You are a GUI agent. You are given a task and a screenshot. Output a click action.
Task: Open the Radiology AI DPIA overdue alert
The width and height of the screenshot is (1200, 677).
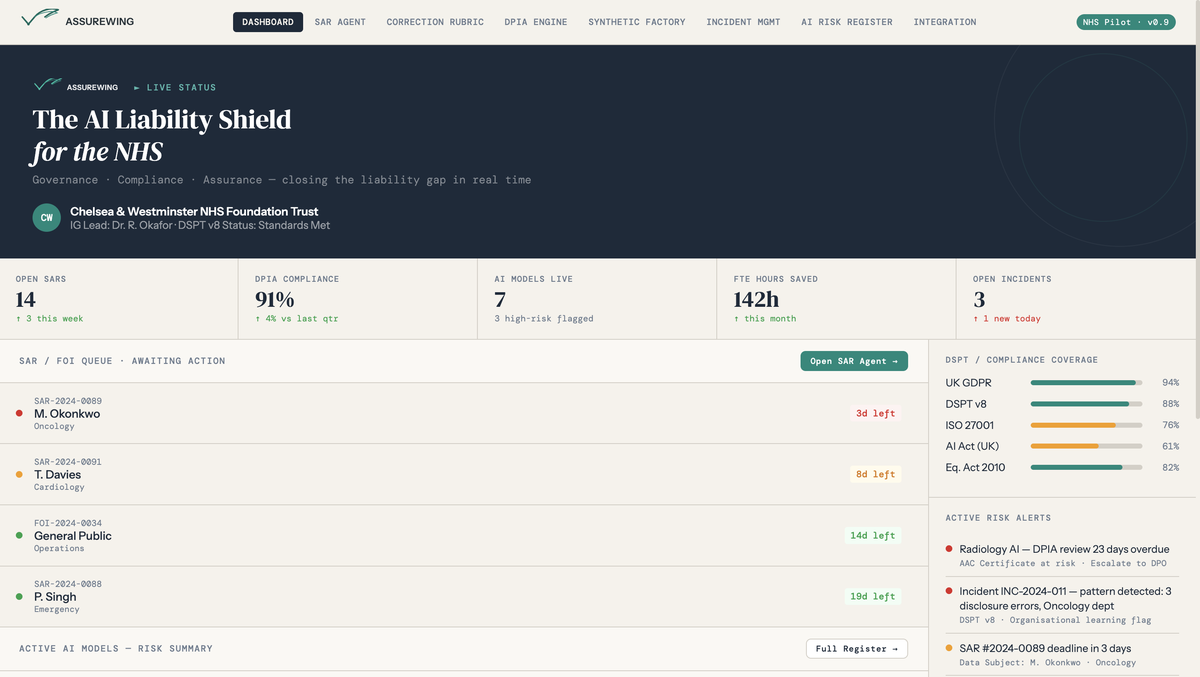coord(1064,555)
